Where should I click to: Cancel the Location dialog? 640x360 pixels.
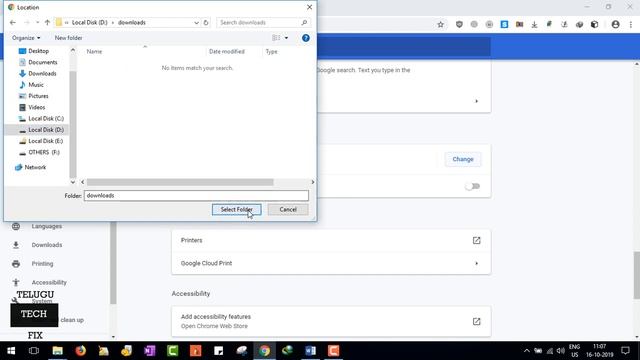coord(288,209)
